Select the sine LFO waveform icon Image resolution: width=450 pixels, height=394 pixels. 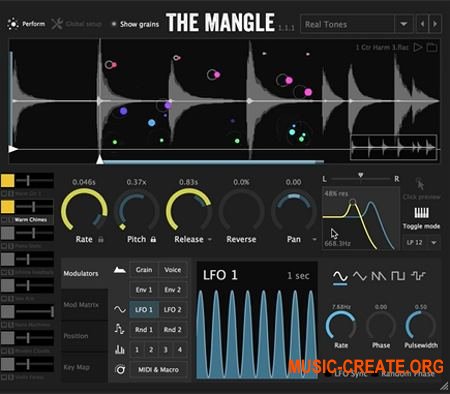tap(340, 277)
